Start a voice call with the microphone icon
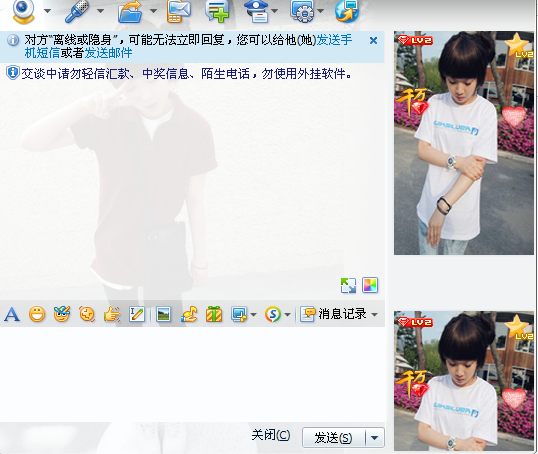 click(x=77, y=11)
